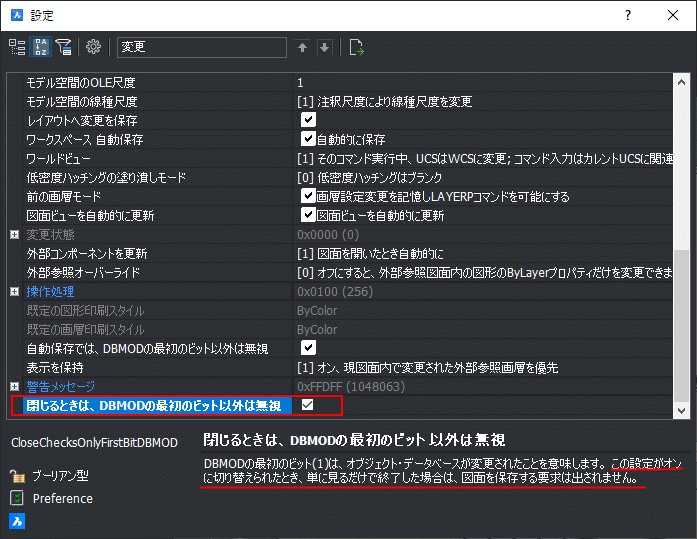697x539 pixels.
Task: Click the BricsCAD logo in title bar
Action: tap(17, 15)
